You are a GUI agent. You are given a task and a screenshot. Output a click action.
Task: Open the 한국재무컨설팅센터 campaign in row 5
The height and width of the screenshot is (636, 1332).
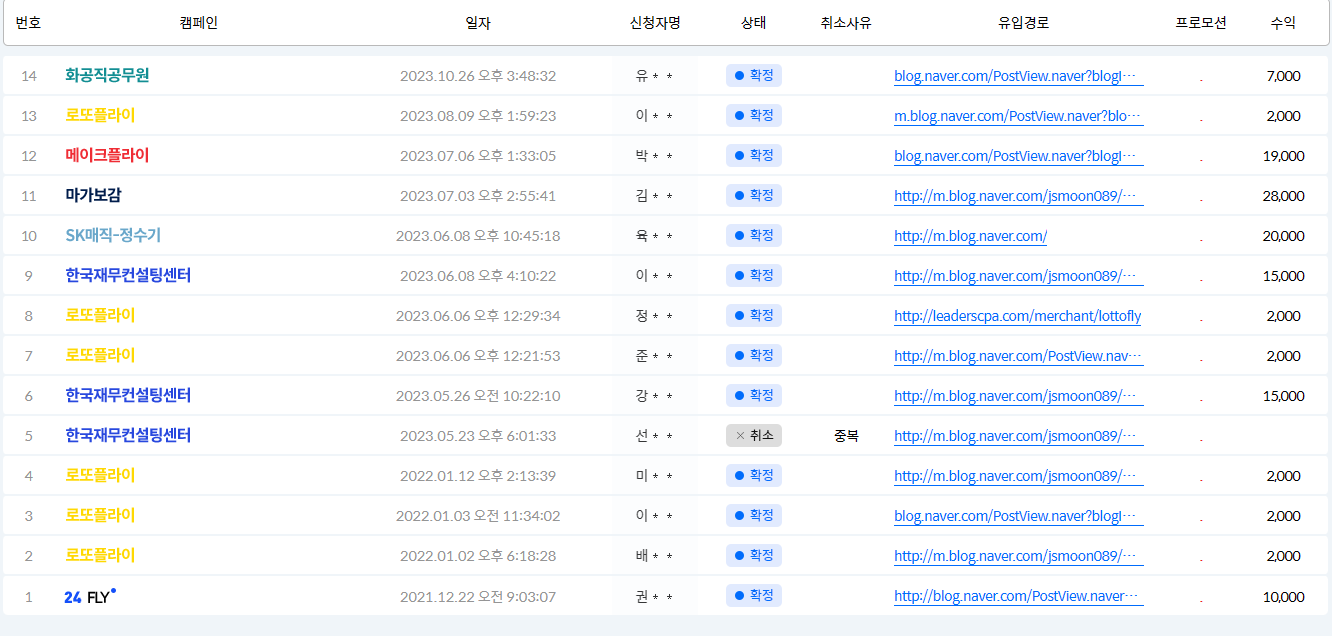click(128, 436)
